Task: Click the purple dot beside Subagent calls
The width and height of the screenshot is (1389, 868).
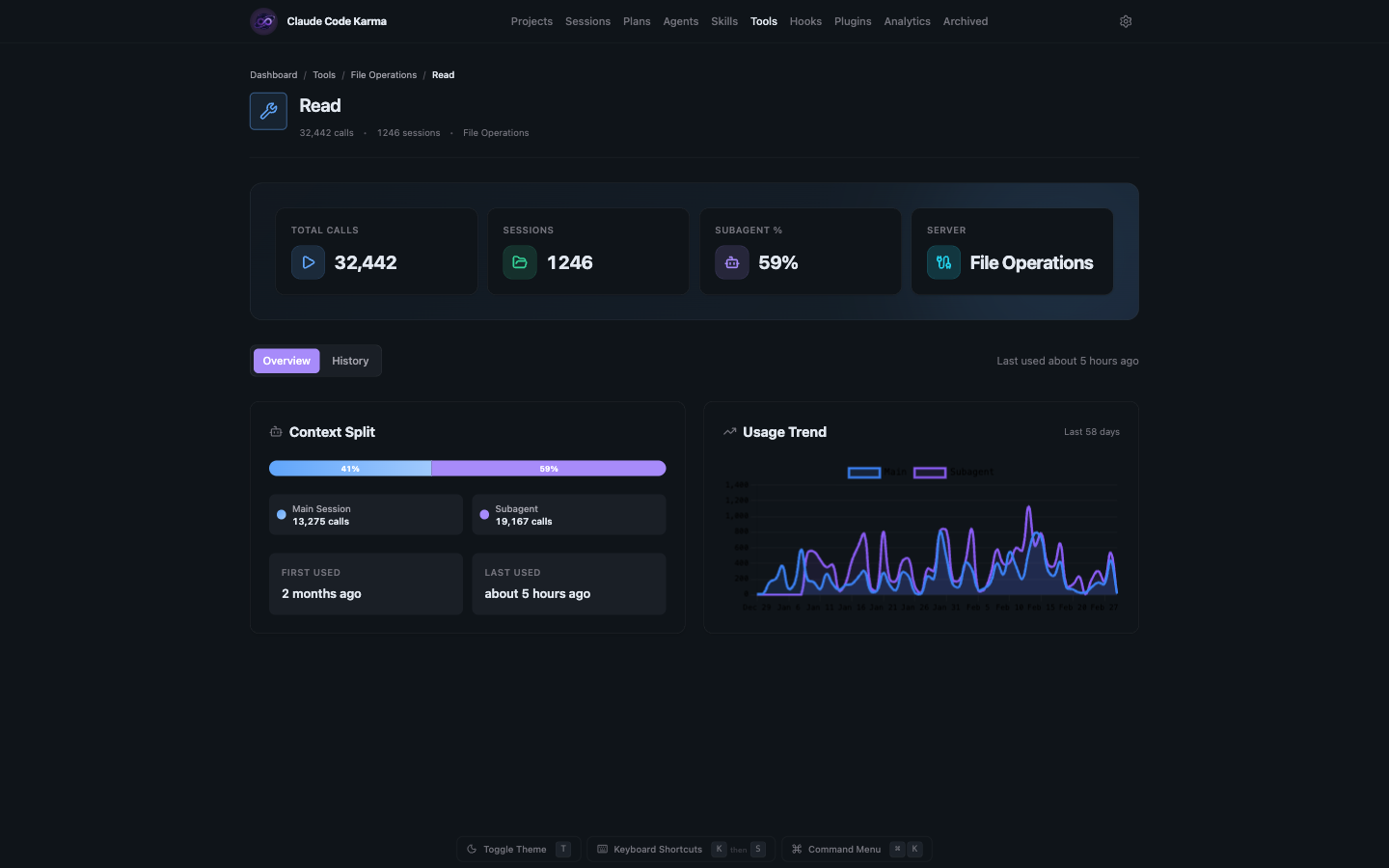Action: (484, 515)
